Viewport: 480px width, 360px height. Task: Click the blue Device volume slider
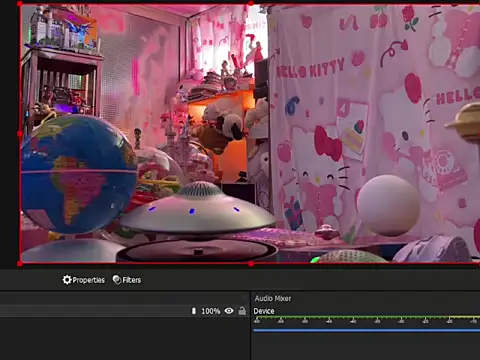click(x=367, y=330)
